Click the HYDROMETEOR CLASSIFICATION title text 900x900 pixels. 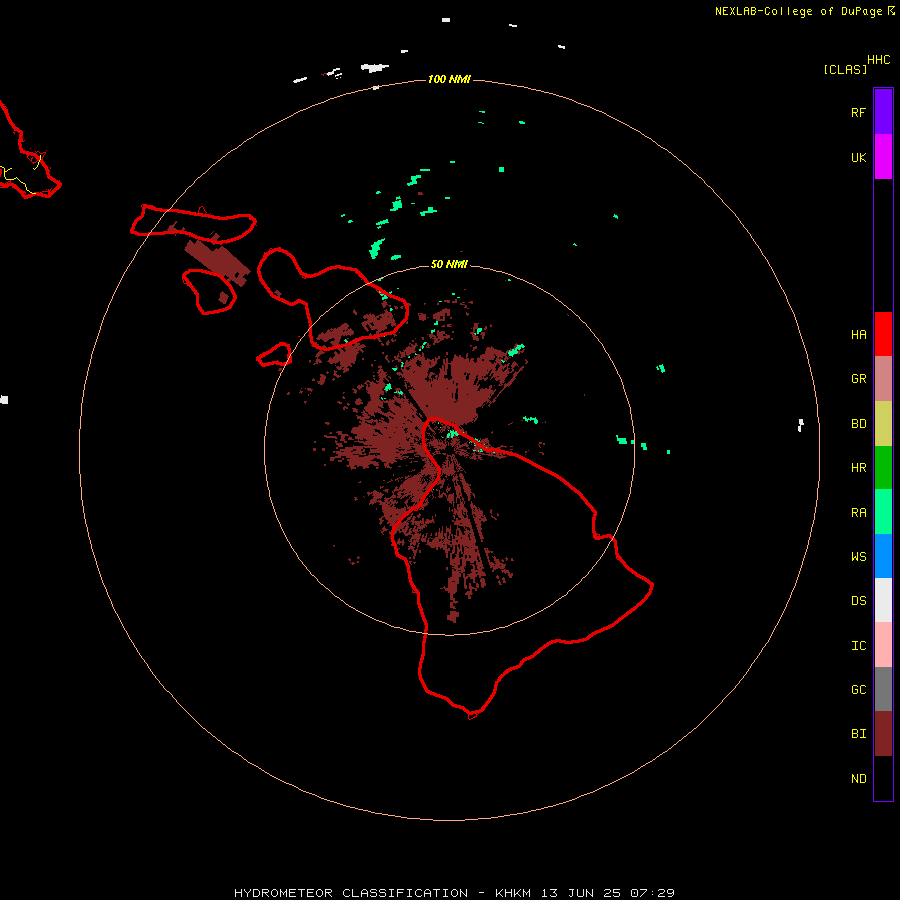tap(351, 893)
